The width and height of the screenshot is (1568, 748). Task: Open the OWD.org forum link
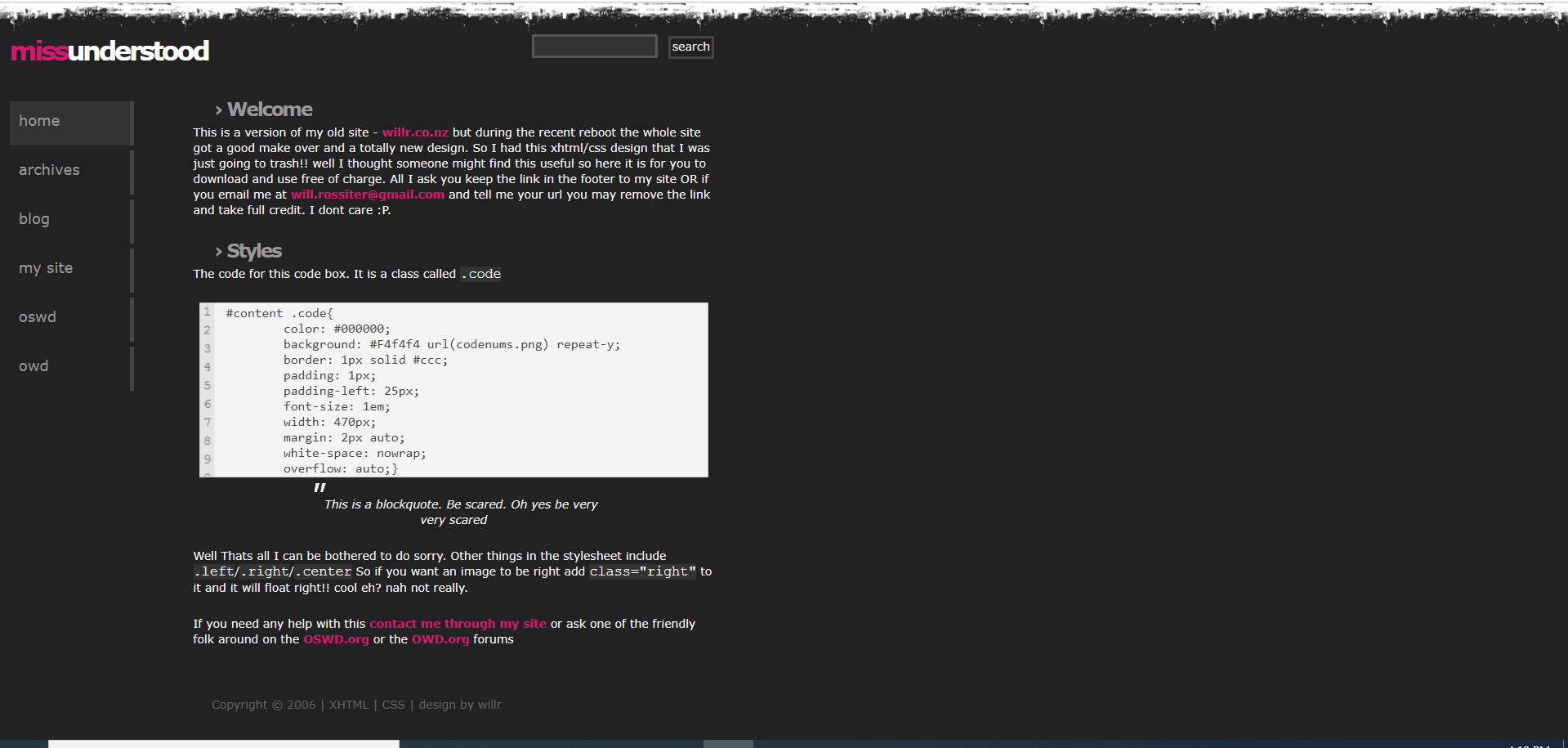coord(440,639)
